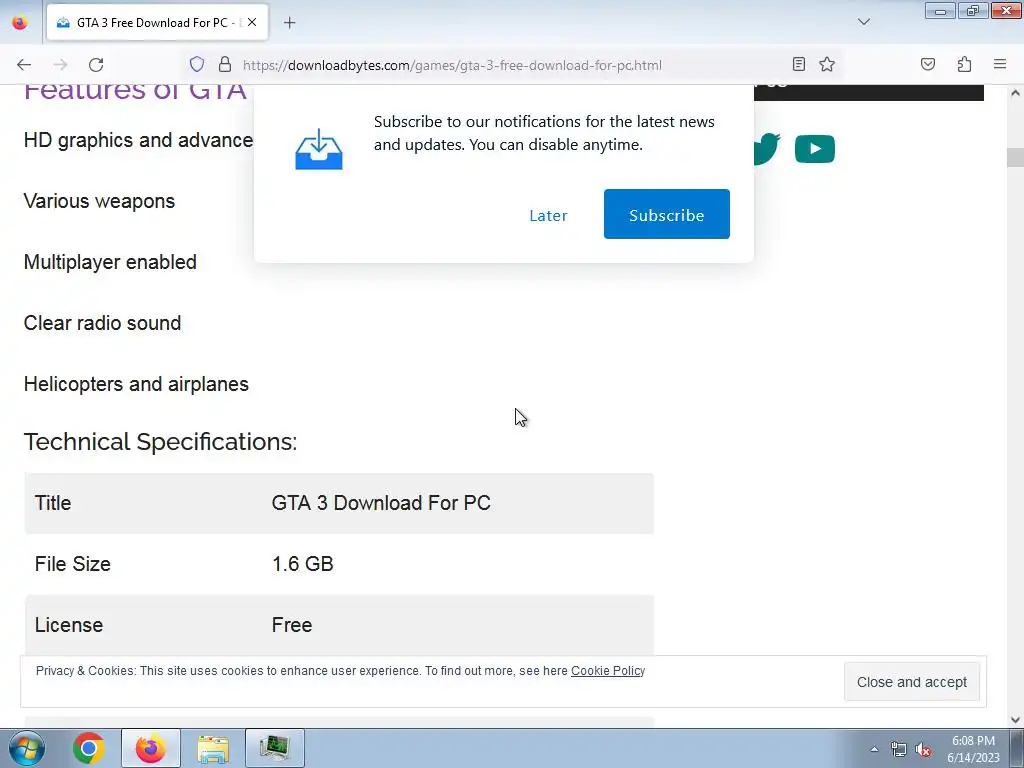This screenshot has width=1024, height=768.
Task: Click the '1.6 GB' file size cell
Action: tap(302, 564)
